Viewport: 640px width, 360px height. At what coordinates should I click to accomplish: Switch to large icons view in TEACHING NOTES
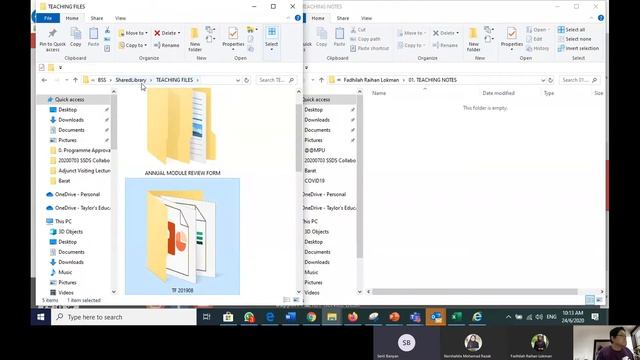[599, 300]
